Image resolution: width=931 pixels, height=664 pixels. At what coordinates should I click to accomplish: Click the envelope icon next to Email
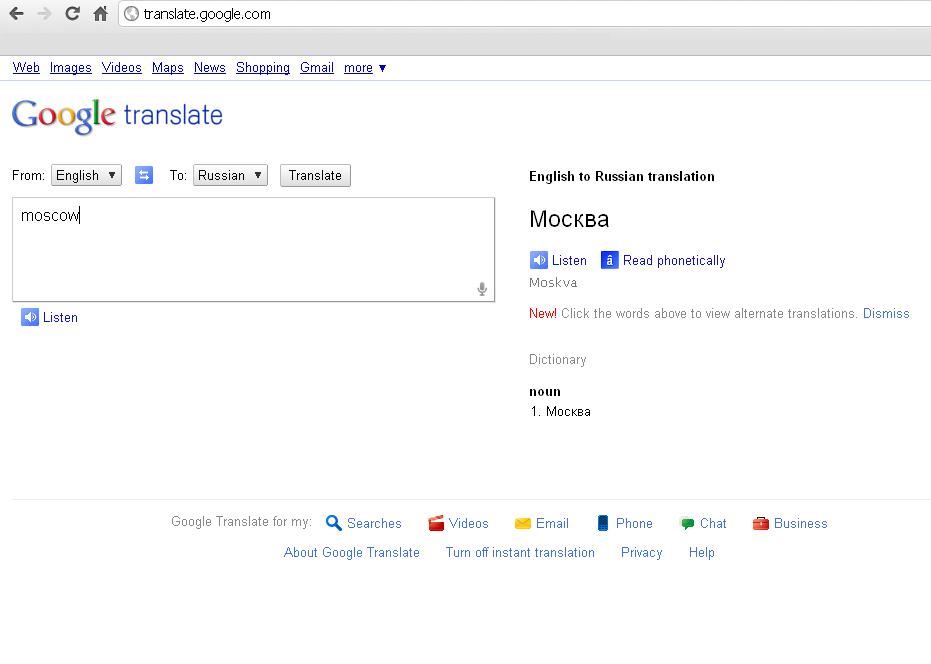point(522,523)
